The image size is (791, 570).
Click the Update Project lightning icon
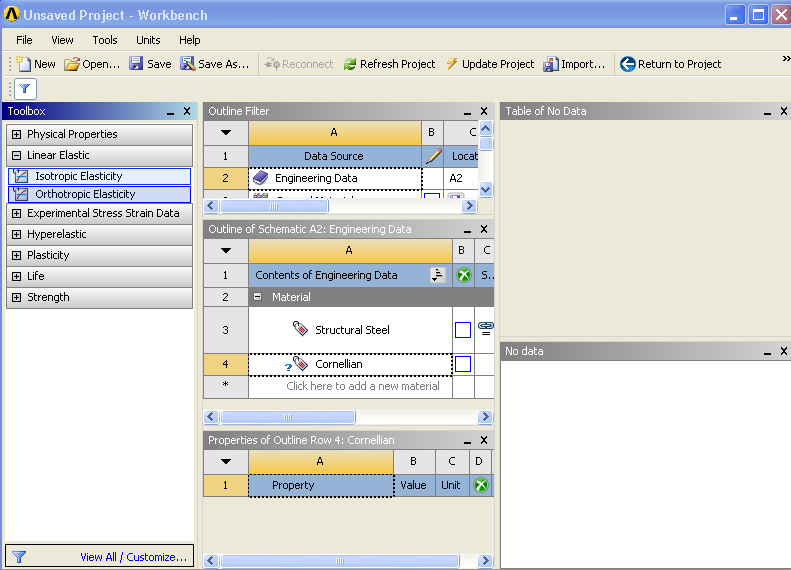[452, 64]
